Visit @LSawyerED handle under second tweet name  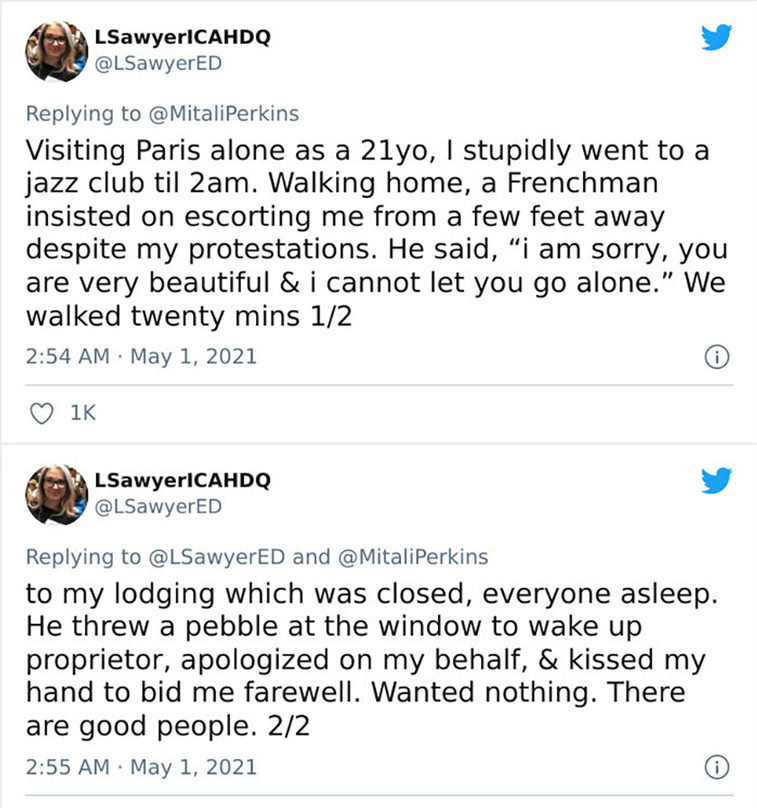(x=158, y=507)
